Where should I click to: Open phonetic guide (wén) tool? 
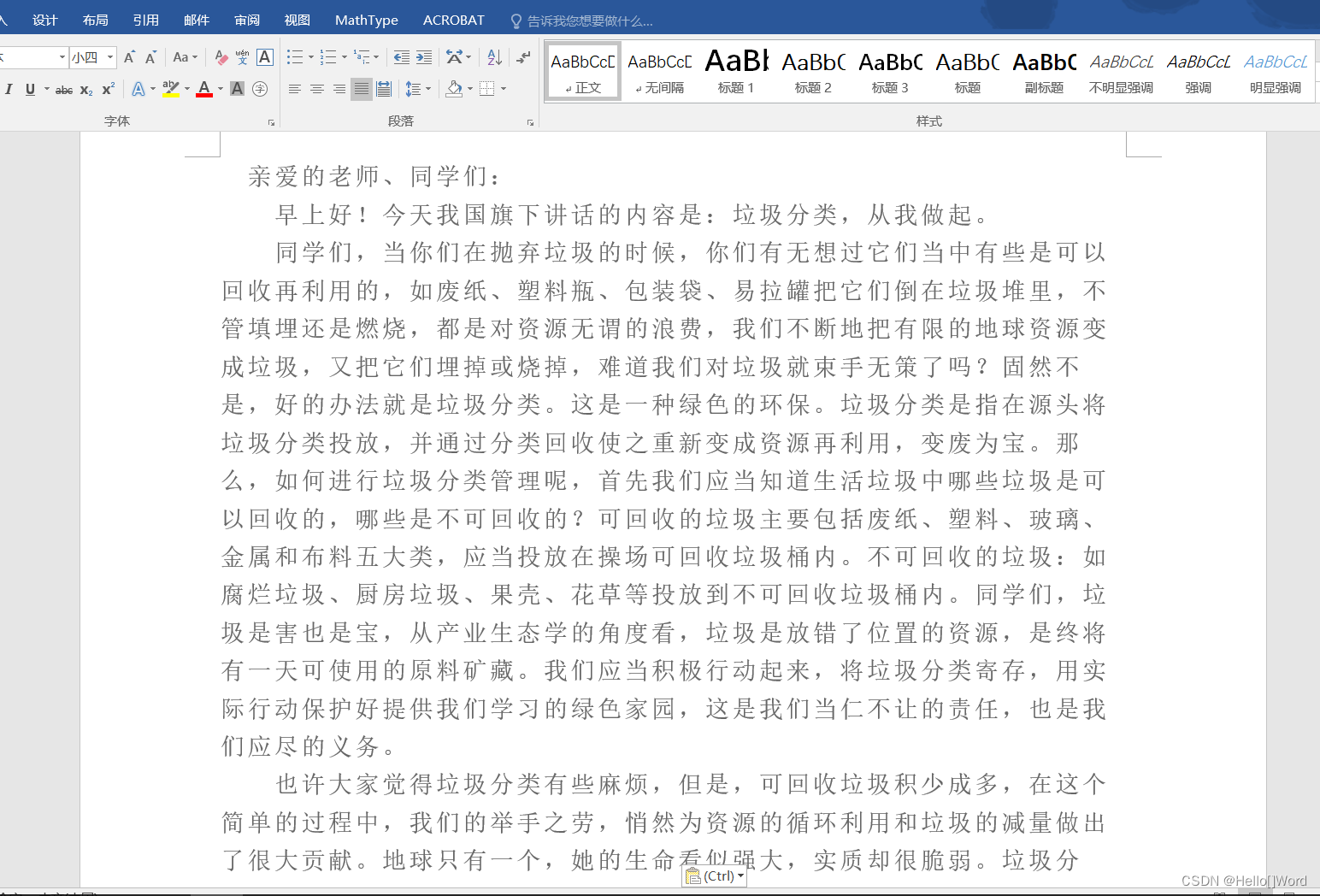point(243,57)
